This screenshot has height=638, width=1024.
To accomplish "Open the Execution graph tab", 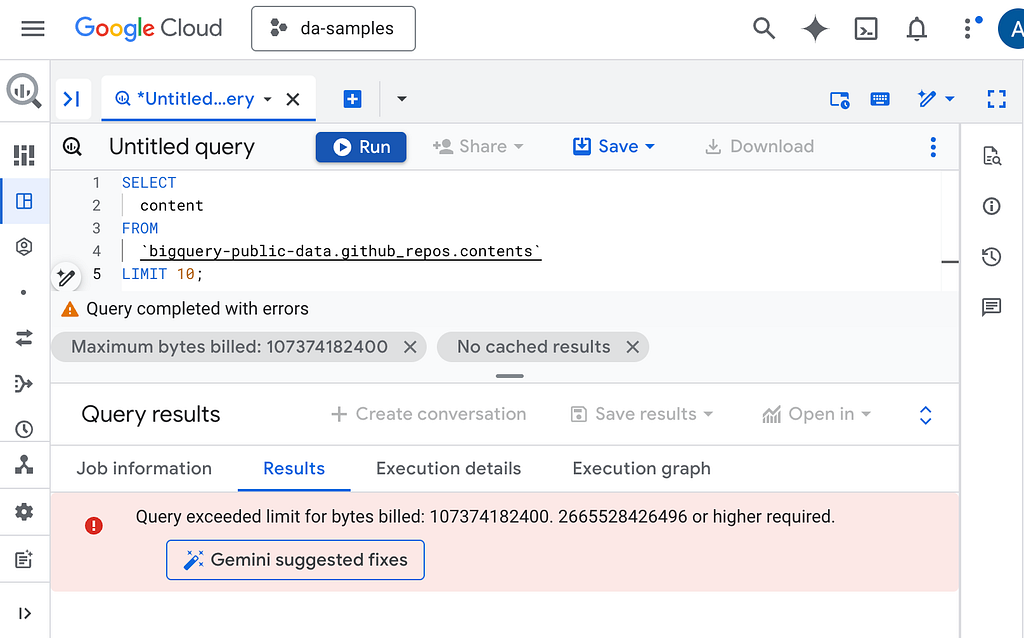I will 641,468.
